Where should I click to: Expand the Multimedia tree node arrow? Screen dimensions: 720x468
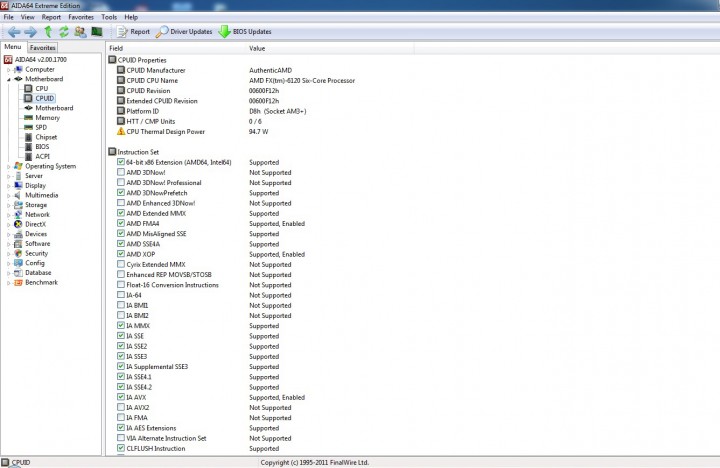8,196
